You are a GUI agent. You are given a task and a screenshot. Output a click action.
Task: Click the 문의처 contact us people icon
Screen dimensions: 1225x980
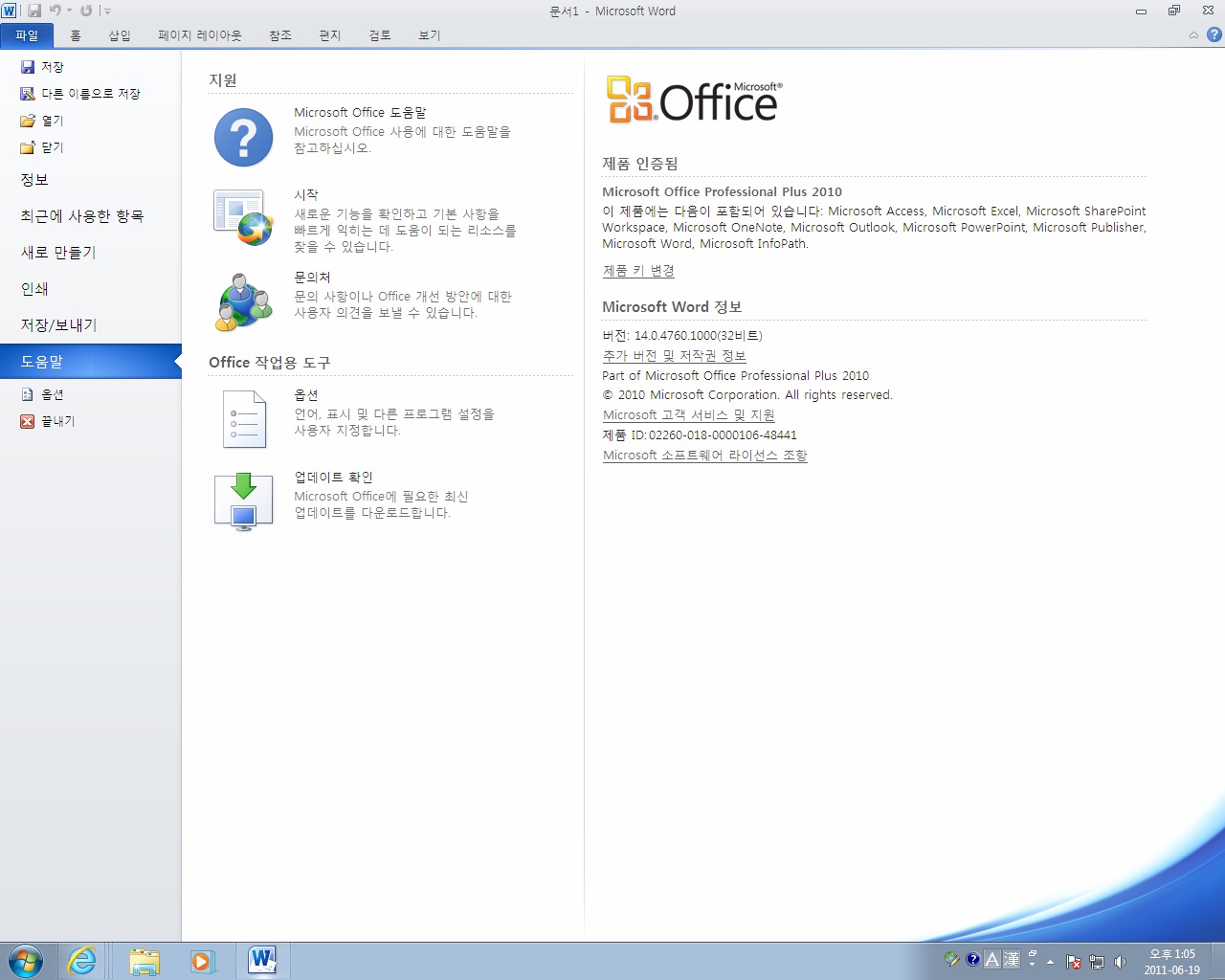coord(243,301)
